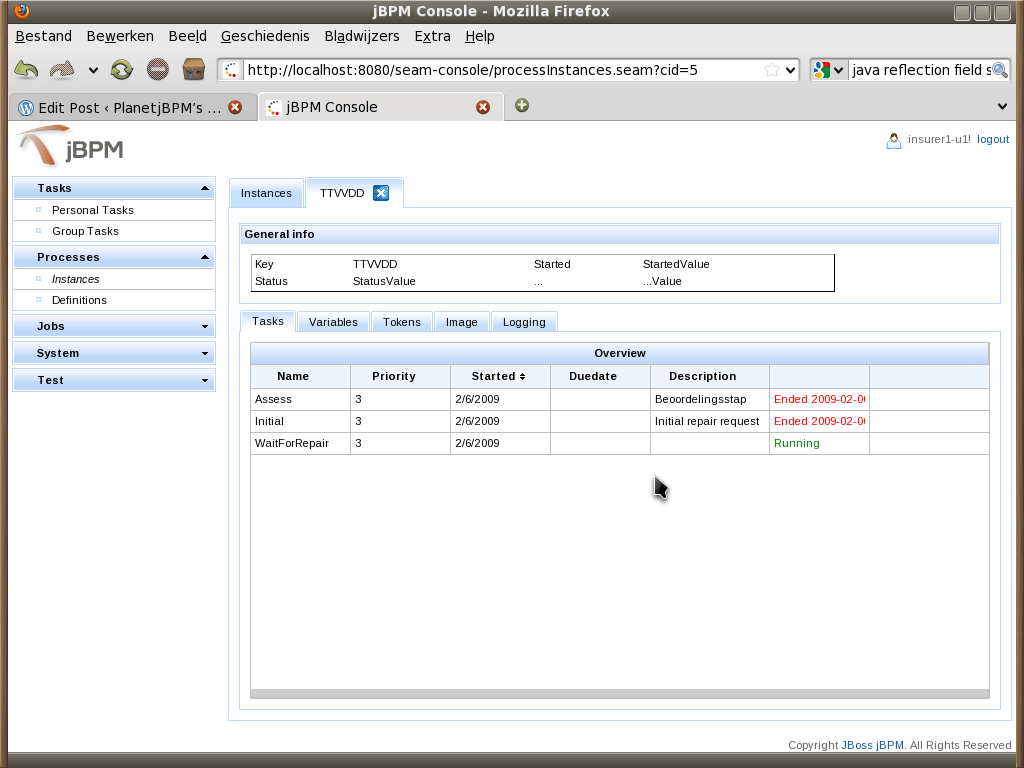
Task: Click the user icon beside insurer1-u1
Action: click(893, 140)
